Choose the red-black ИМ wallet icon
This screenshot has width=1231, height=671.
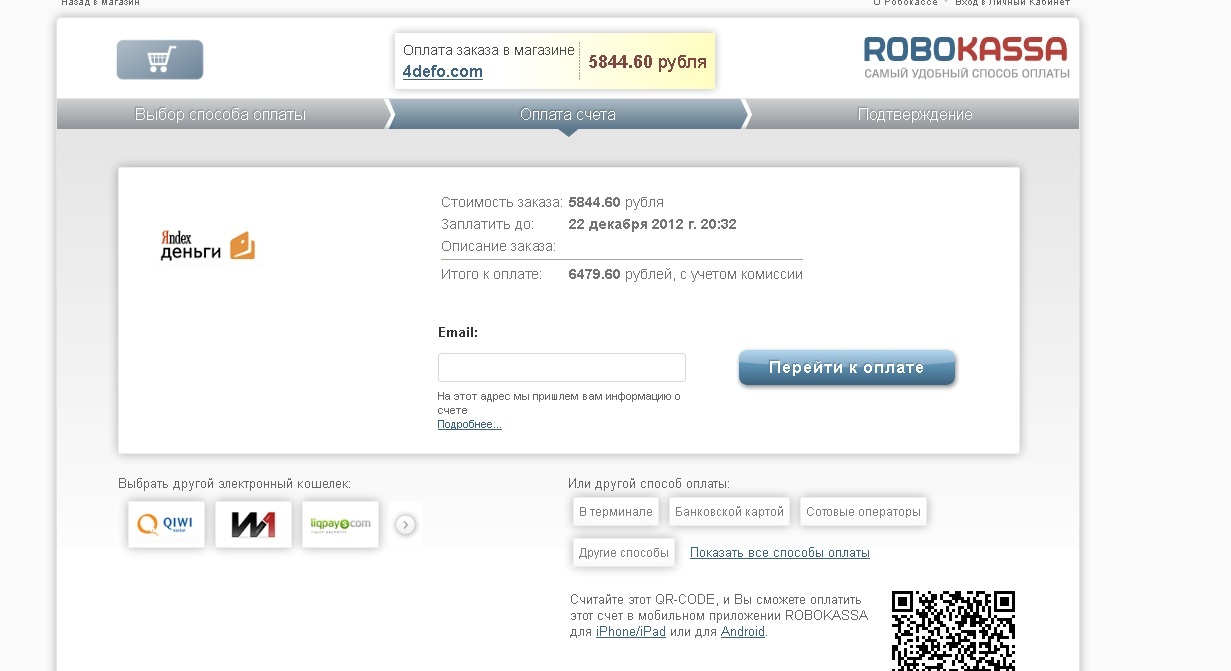point(253,524)
